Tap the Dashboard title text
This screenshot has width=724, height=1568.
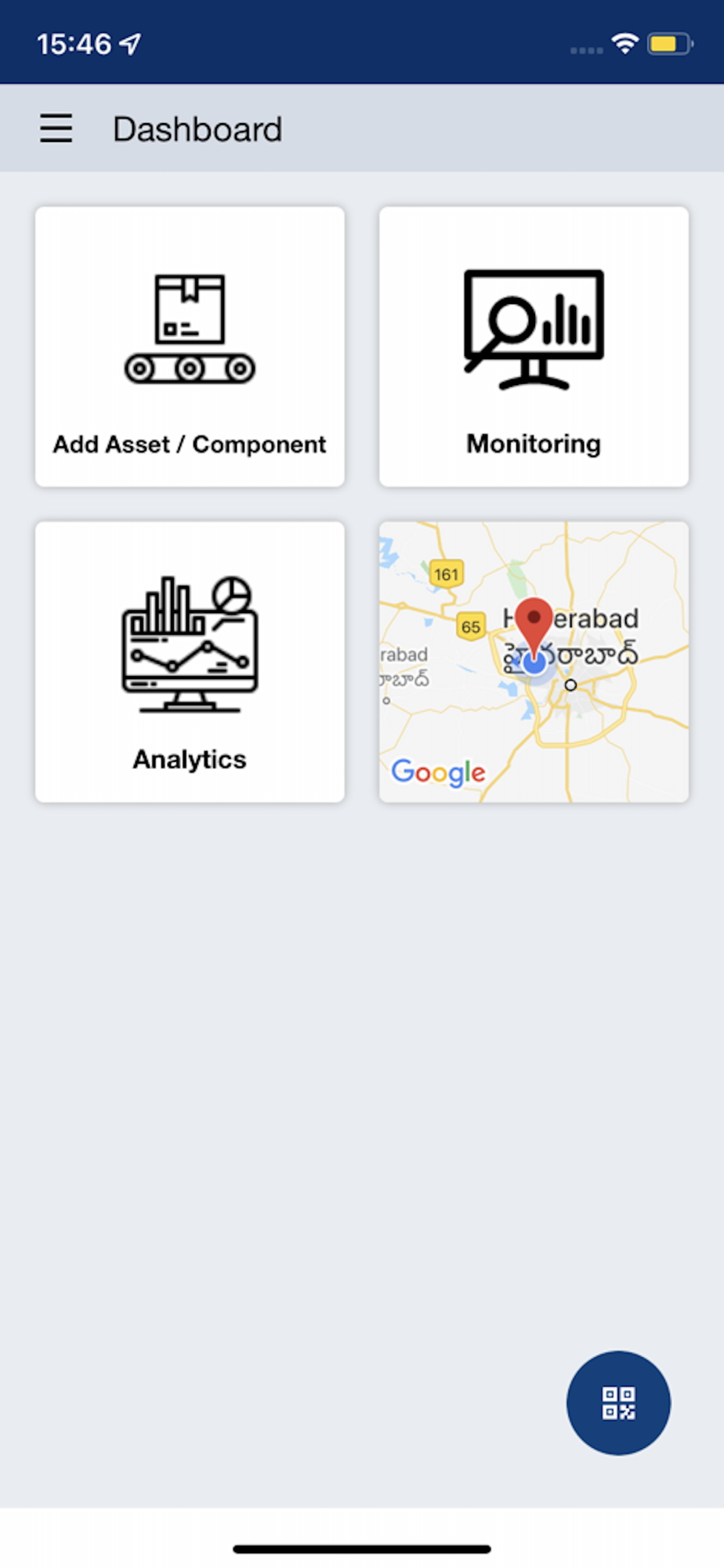pyautogui.click(x=197, y=129)
